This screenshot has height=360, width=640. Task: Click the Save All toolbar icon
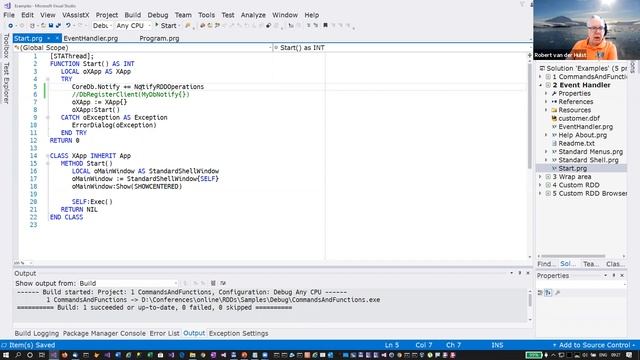(x=58, y=25)
